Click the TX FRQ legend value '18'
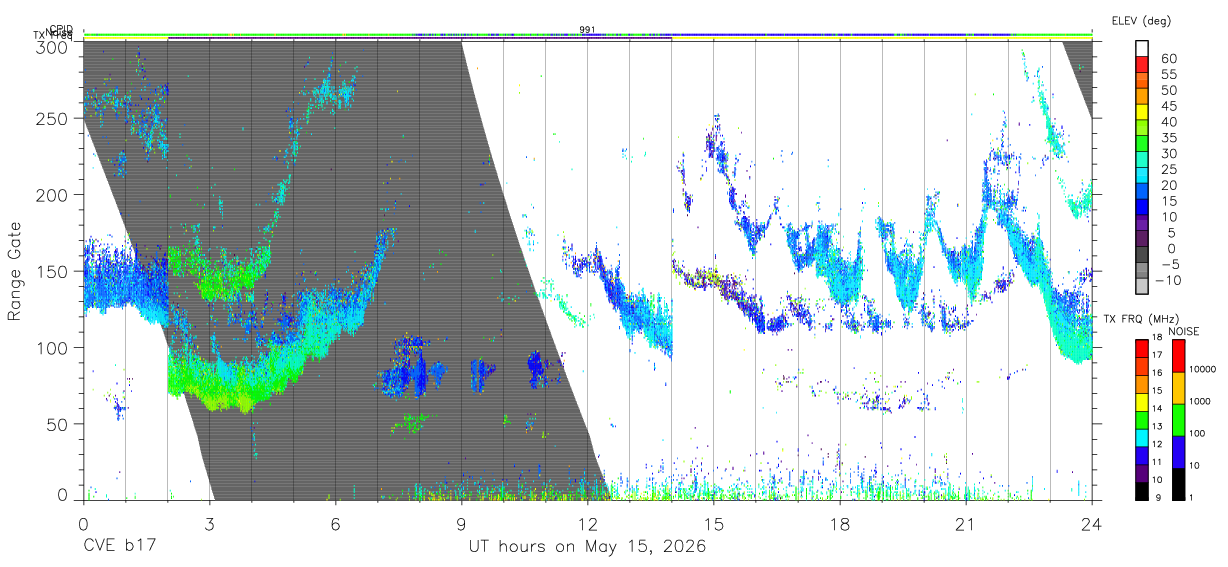This screenshot has width=1228, height=567. click(1156, 338)
